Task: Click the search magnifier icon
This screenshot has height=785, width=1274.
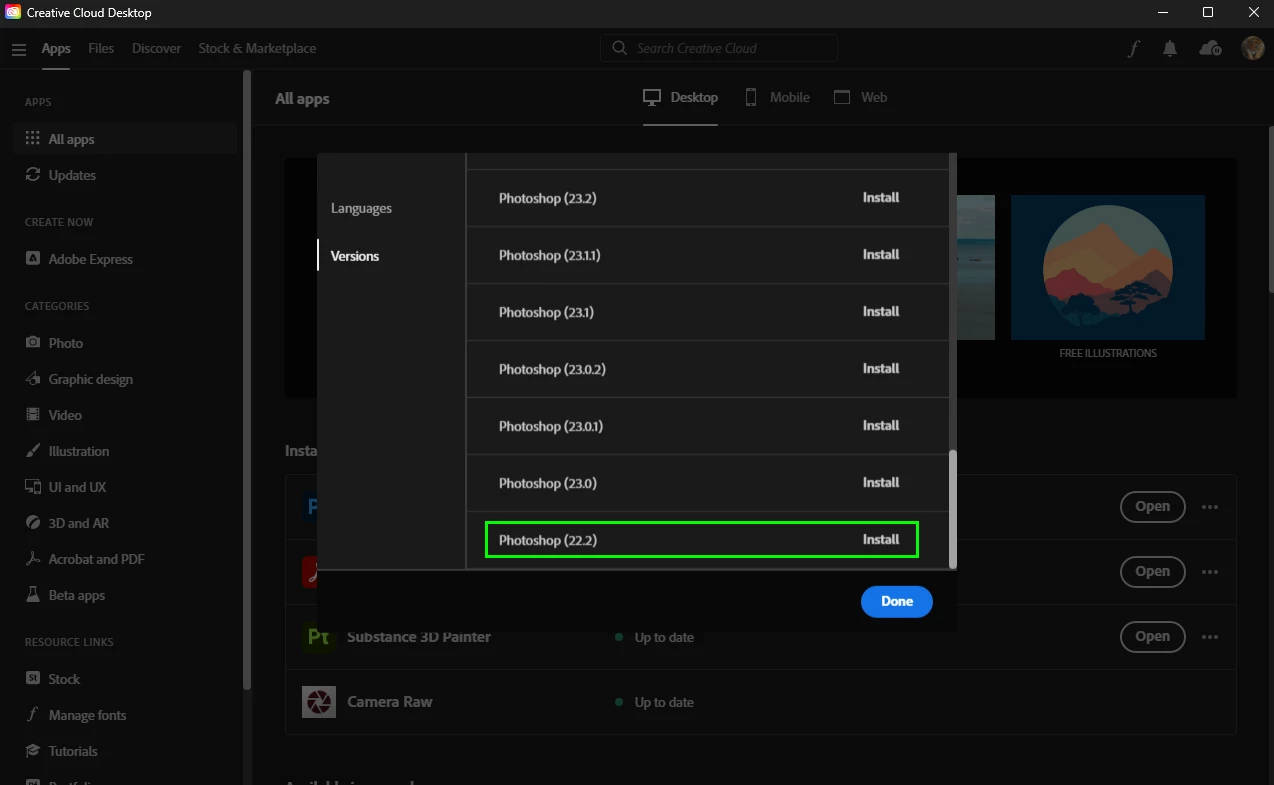Action: (620, 48)
